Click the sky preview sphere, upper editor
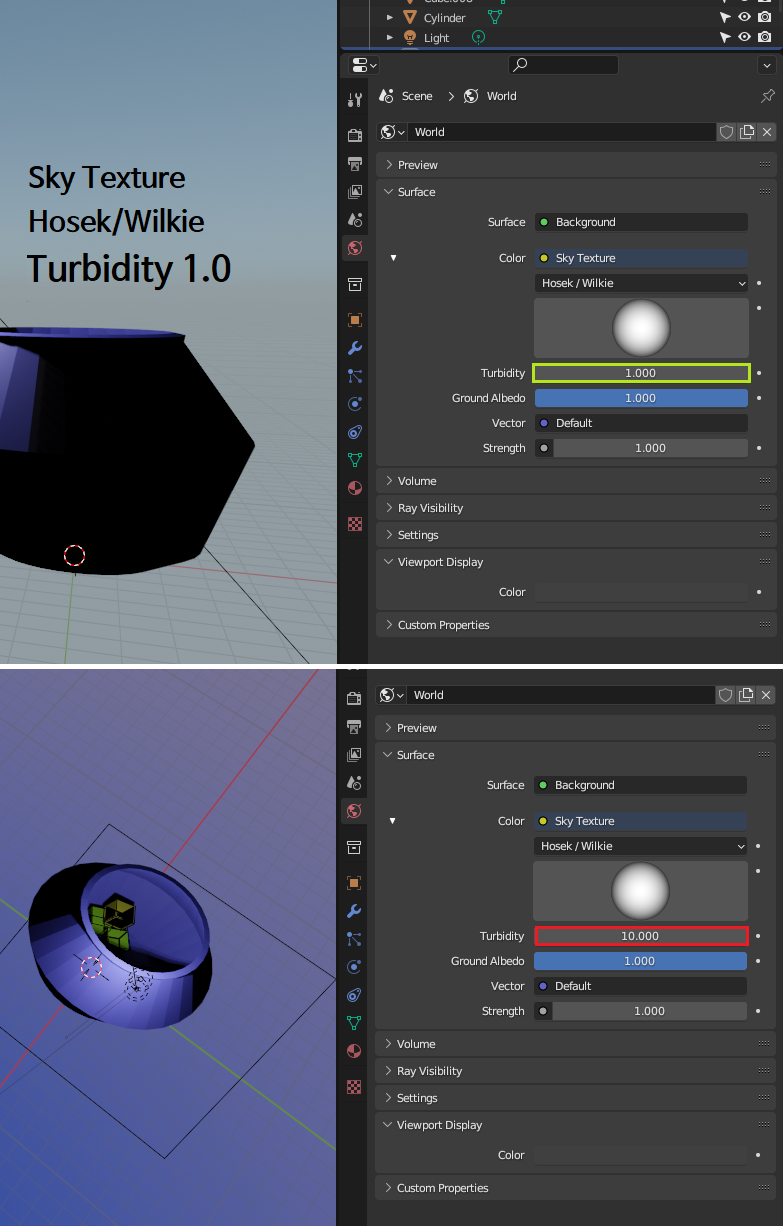The height and width of the screenshot is (1226, 783). point(641,328)
